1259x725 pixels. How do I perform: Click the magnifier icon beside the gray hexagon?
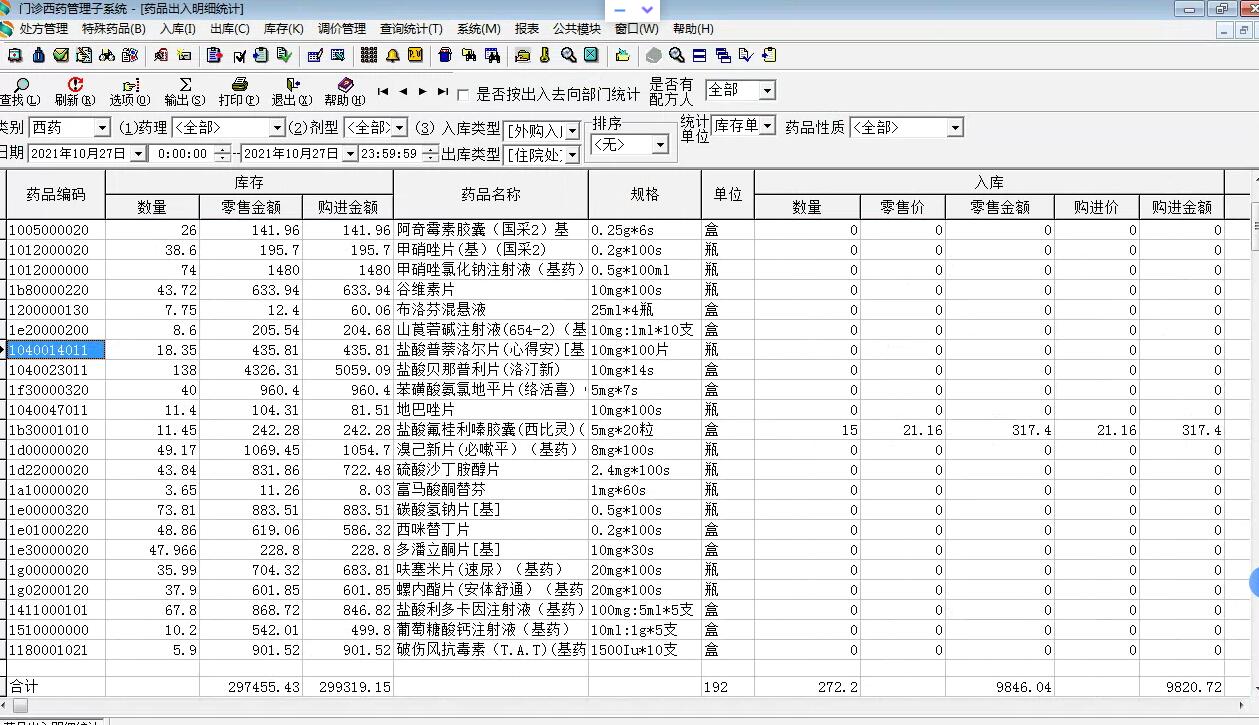pyautogui.click(x=677, y=55)
